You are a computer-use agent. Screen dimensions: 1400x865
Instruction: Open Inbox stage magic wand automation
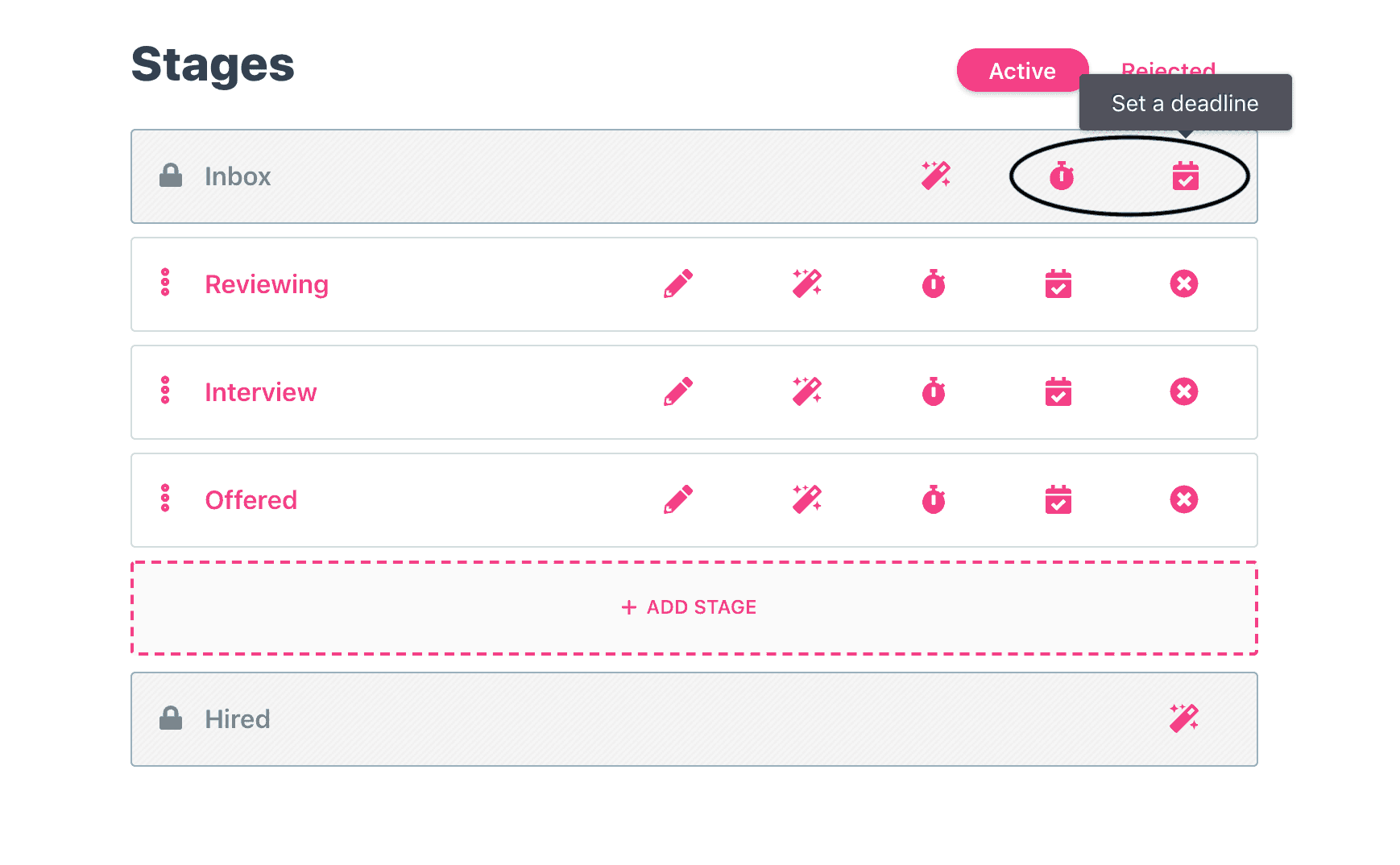936,176
